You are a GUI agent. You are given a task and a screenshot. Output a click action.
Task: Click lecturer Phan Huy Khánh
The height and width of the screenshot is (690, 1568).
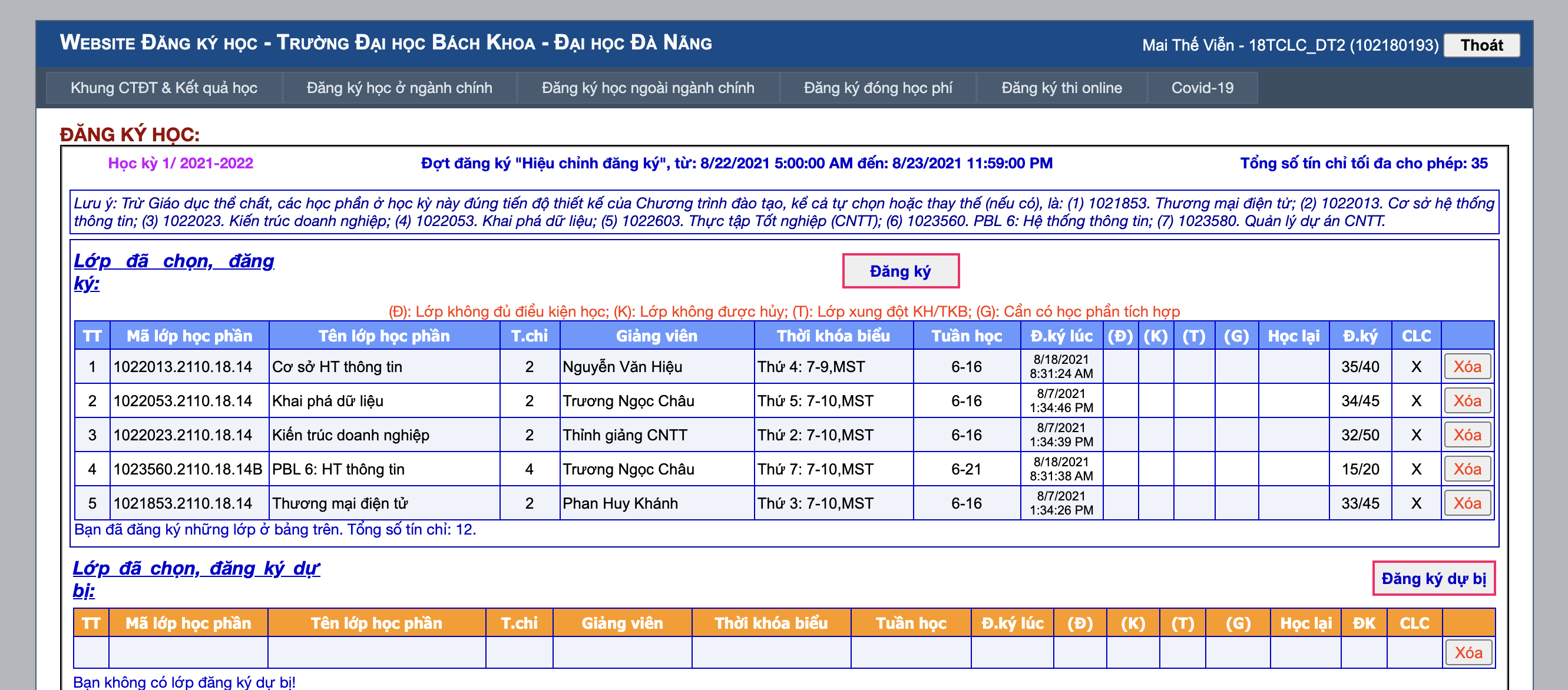coord(620,503)
